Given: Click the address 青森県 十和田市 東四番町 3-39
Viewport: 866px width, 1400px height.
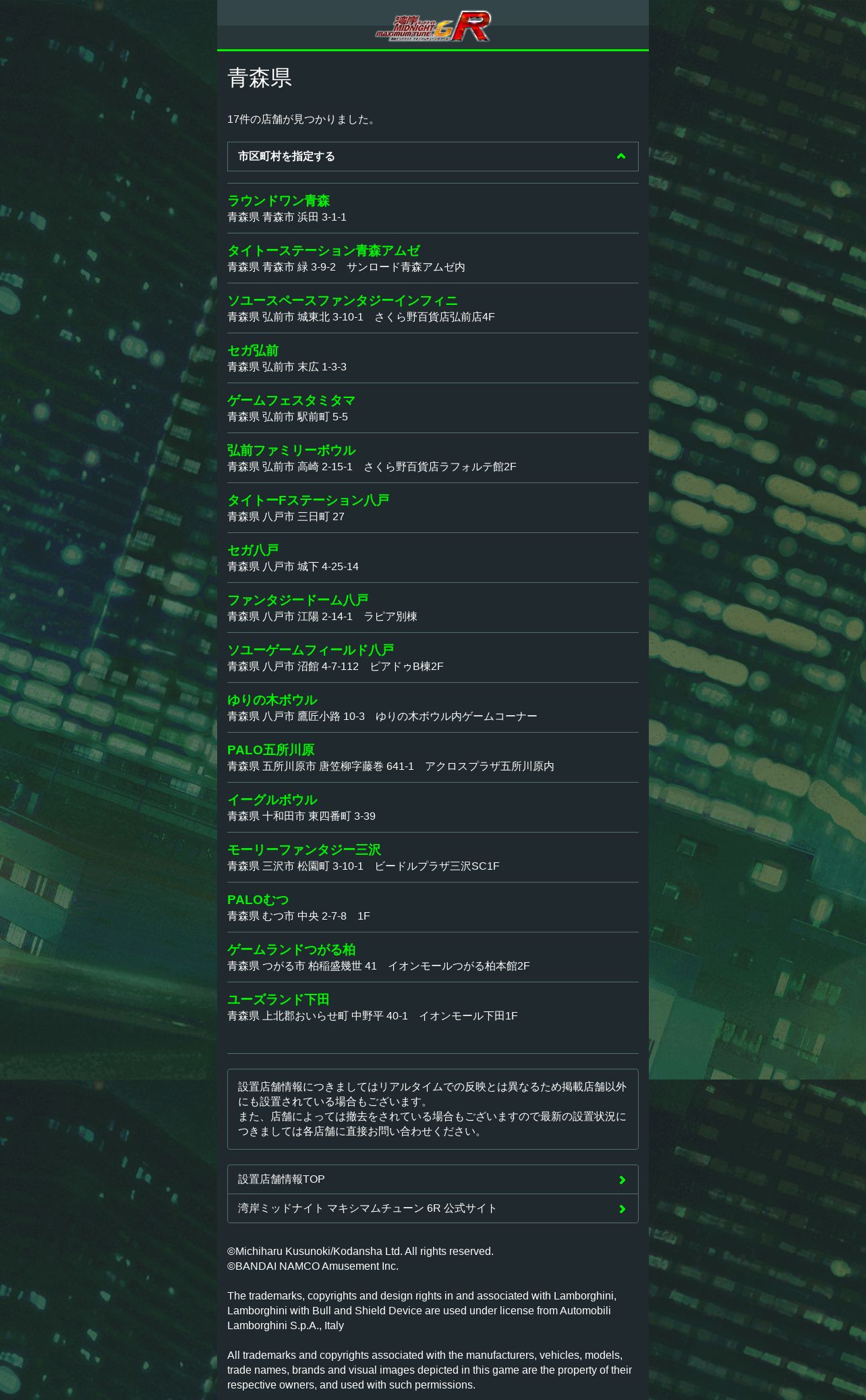Looking at the screenshot, I should point(301,816).
